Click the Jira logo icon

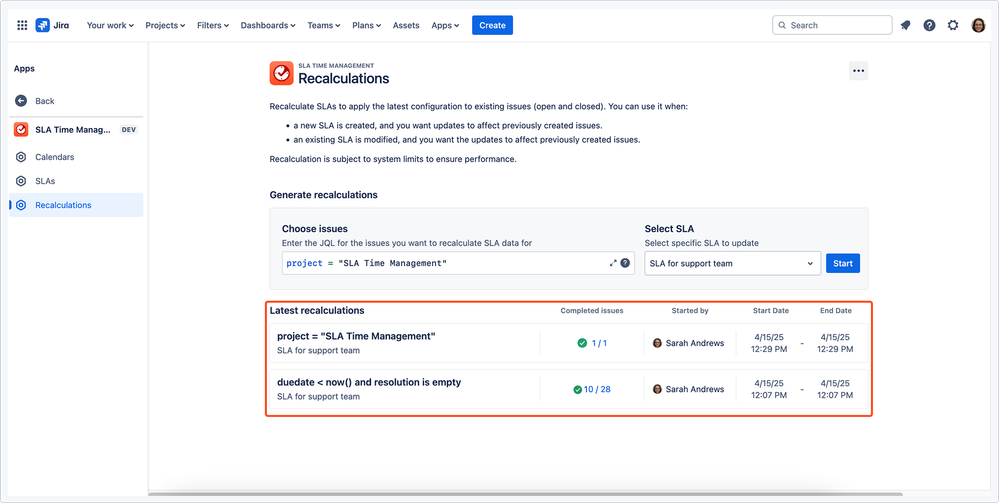click(43, 25)
